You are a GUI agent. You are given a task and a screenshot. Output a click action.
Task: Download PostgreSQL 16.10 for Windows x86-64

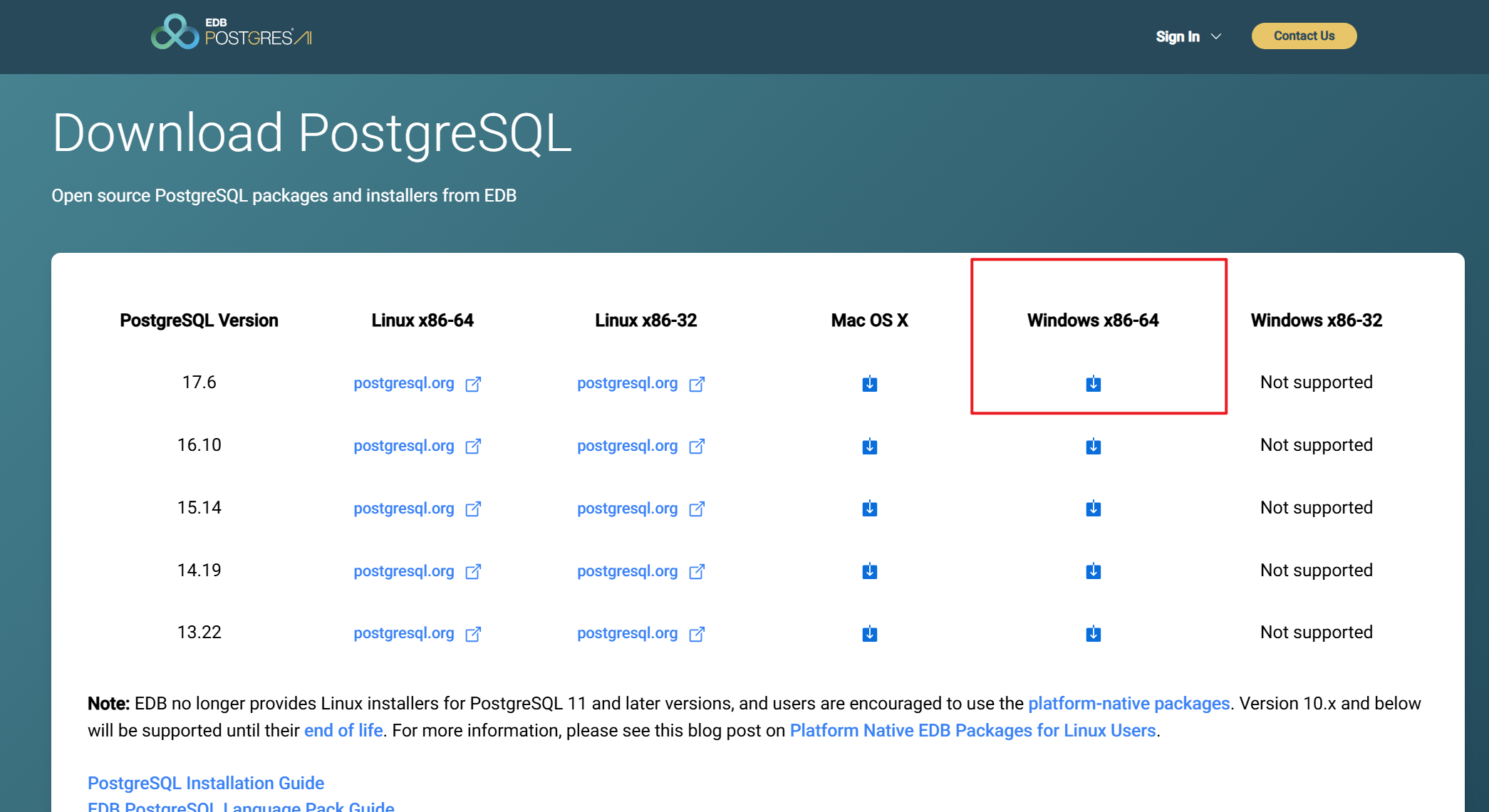(x=1093, y=447)
